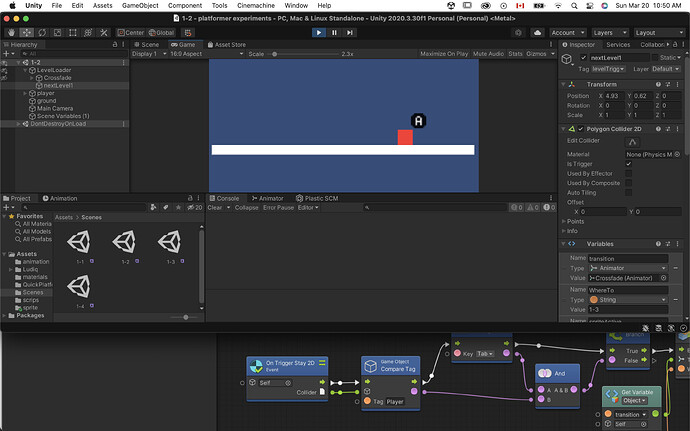Open the Tag dropdown
Screen dimensions: 690x431
(608, 69)
